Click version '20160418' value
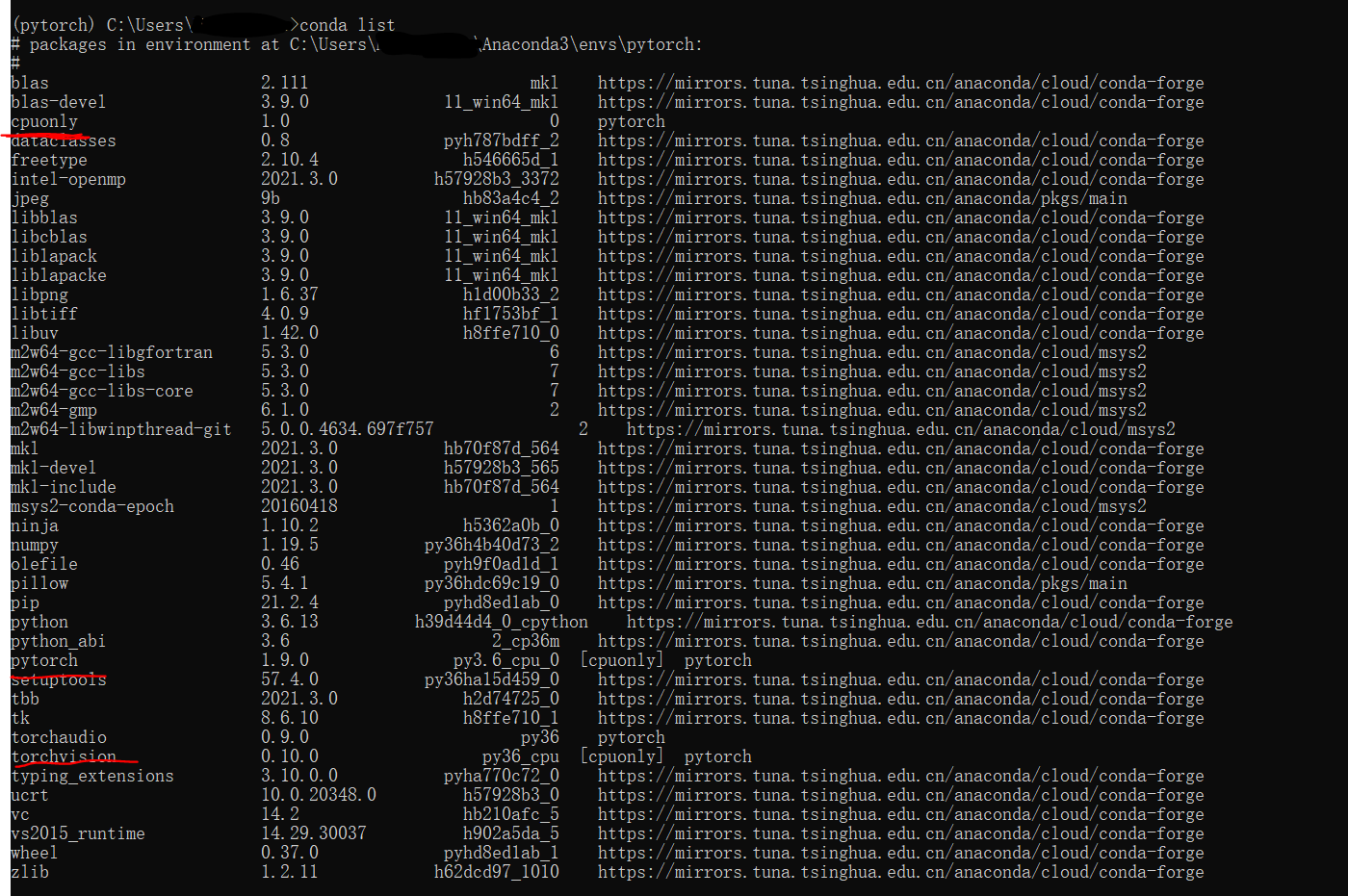The height and width of the screenshot is (896, 1348). (x=299, y=506)
